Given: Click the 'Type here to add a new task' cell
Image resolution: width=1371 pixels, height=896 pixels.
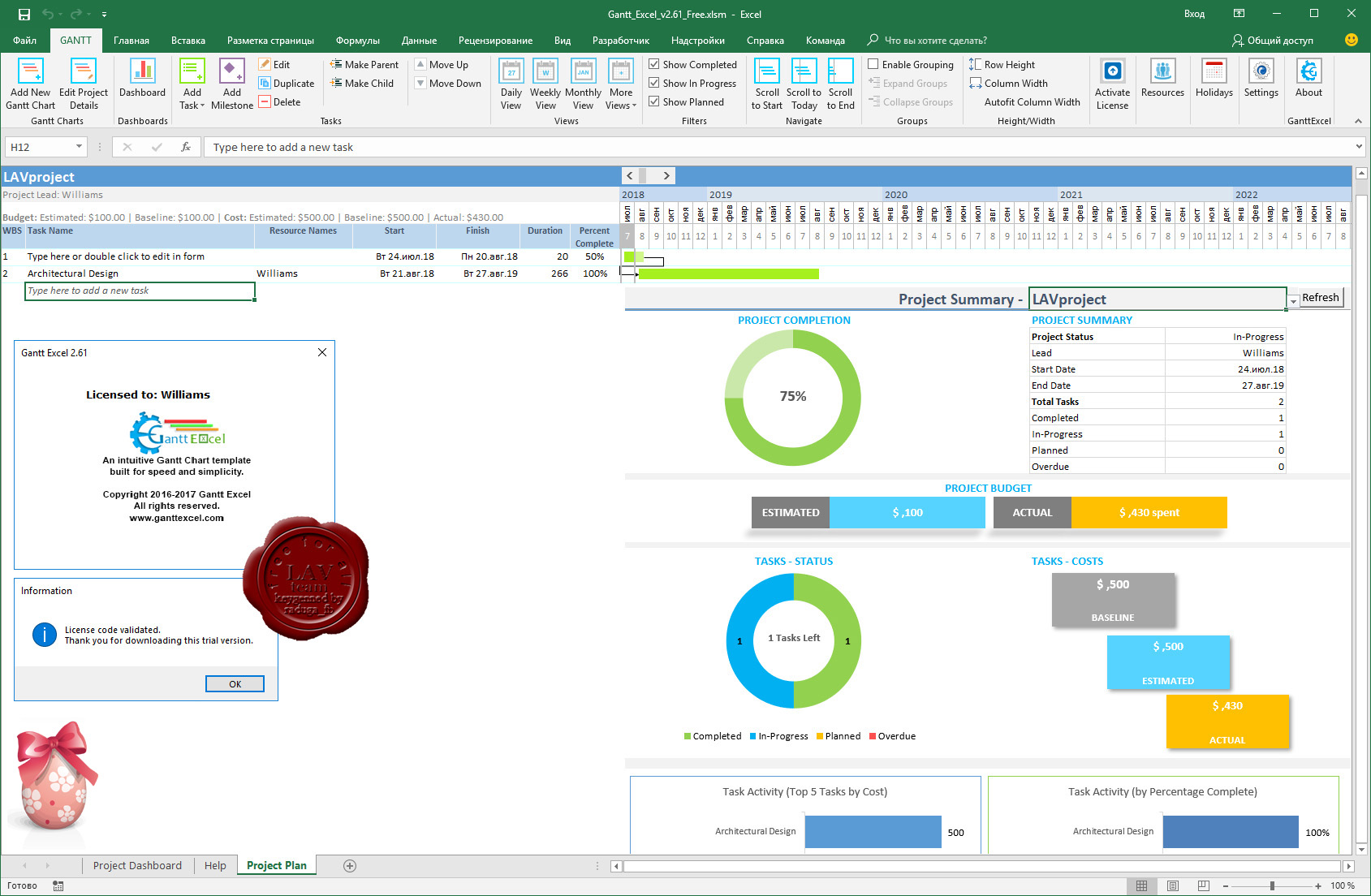Looking at the screenshot, I should (x=140, y=291).
